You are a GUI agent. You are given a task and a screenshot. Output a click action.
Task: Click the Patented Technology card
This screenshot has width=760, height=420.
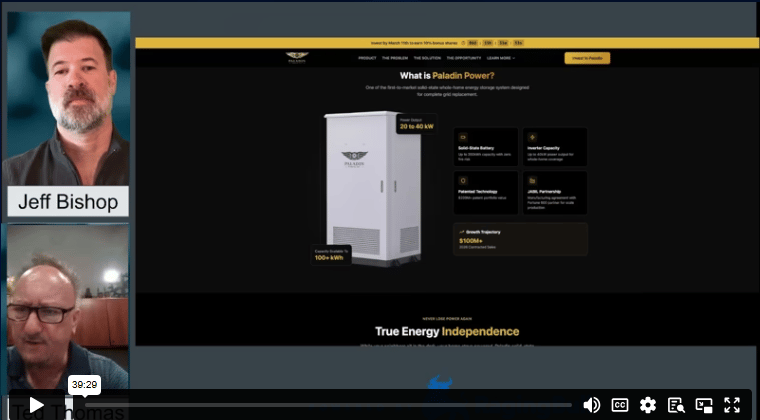(486, 192)
